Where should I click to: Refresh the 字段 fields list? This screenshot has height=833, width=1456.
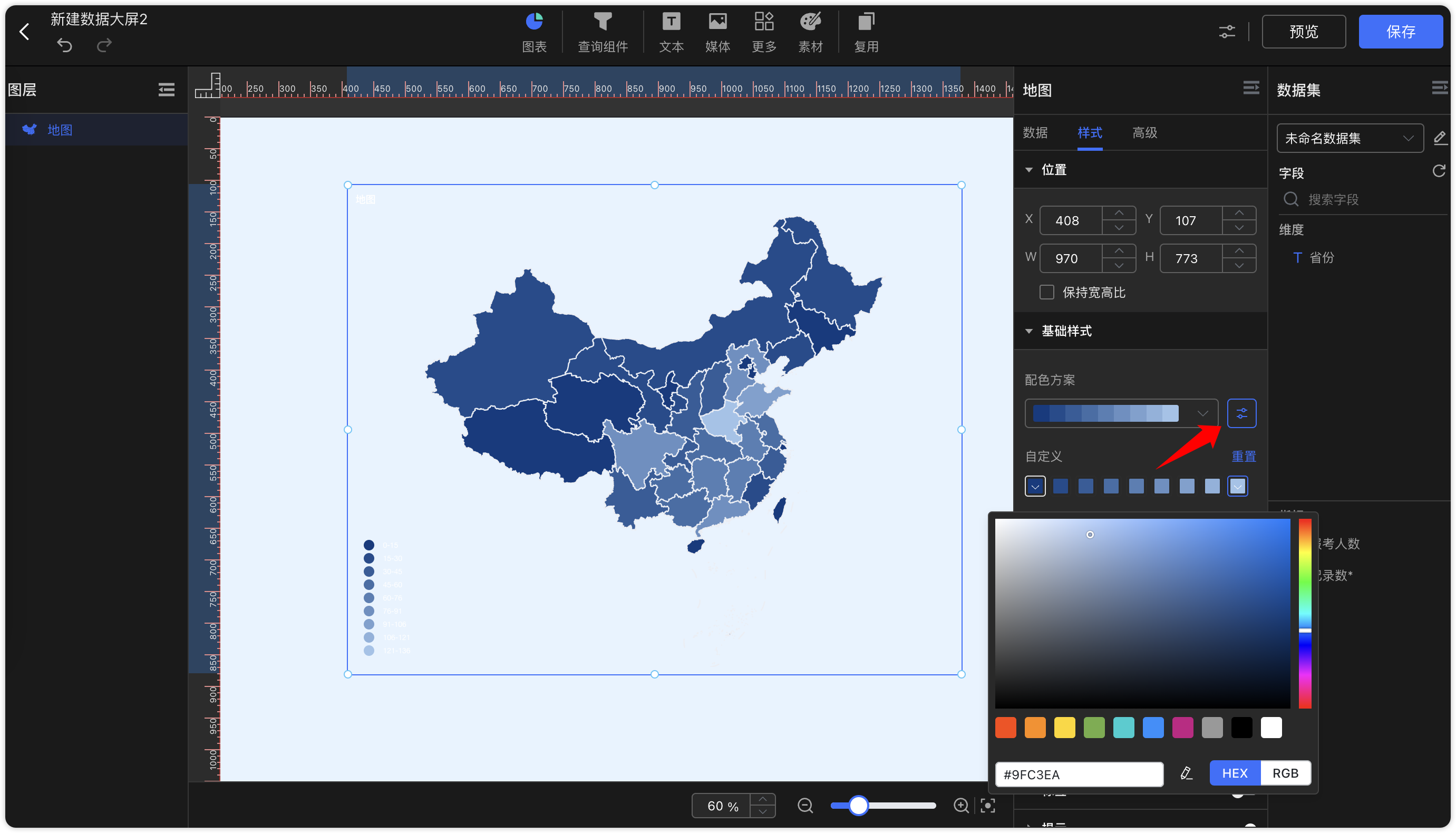1440,171
